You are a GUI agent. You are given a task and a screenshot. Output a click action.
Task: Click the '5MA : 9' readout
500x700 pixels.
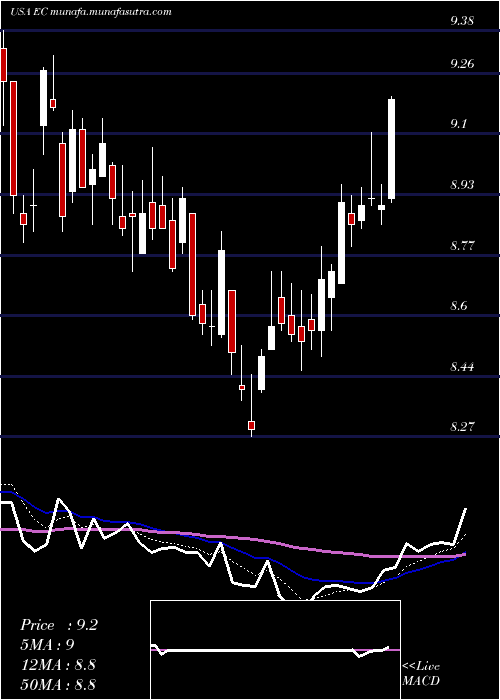47,645
